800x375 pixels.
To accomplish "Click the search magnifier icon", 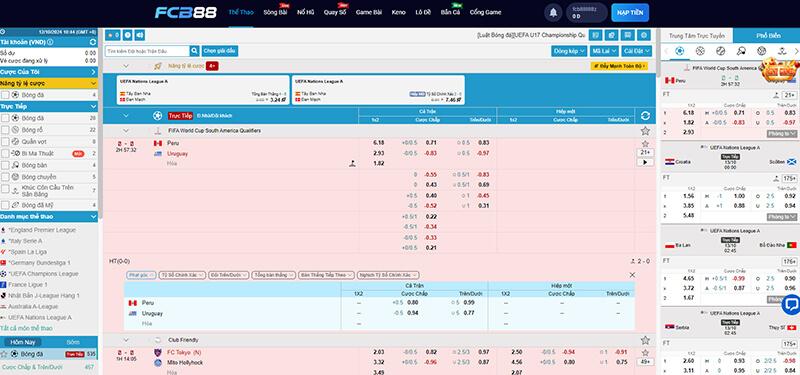I will 194,51.
